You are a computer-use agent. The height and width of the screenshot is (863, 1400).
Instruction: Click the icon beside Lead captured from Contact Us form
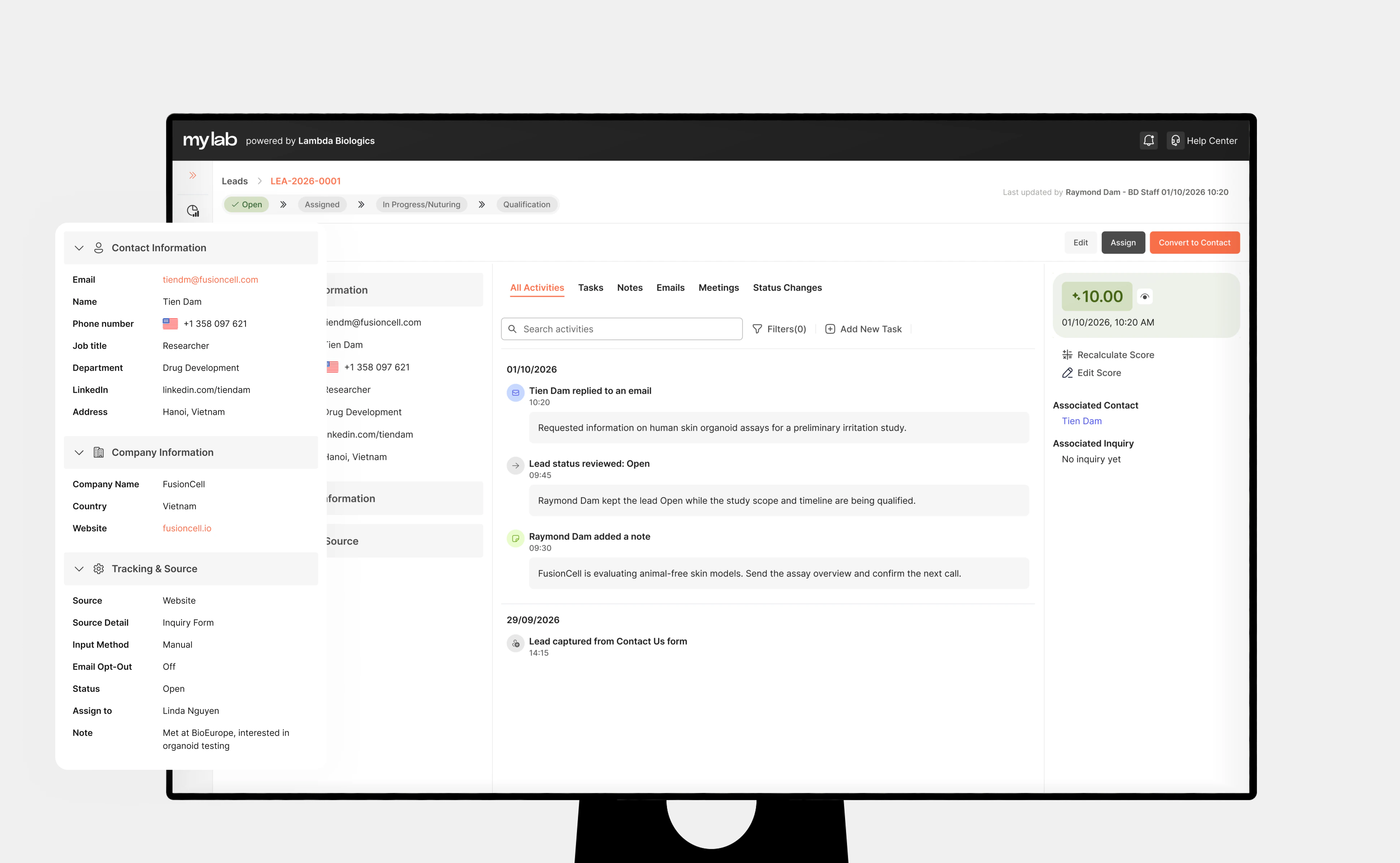coord(515,643)
